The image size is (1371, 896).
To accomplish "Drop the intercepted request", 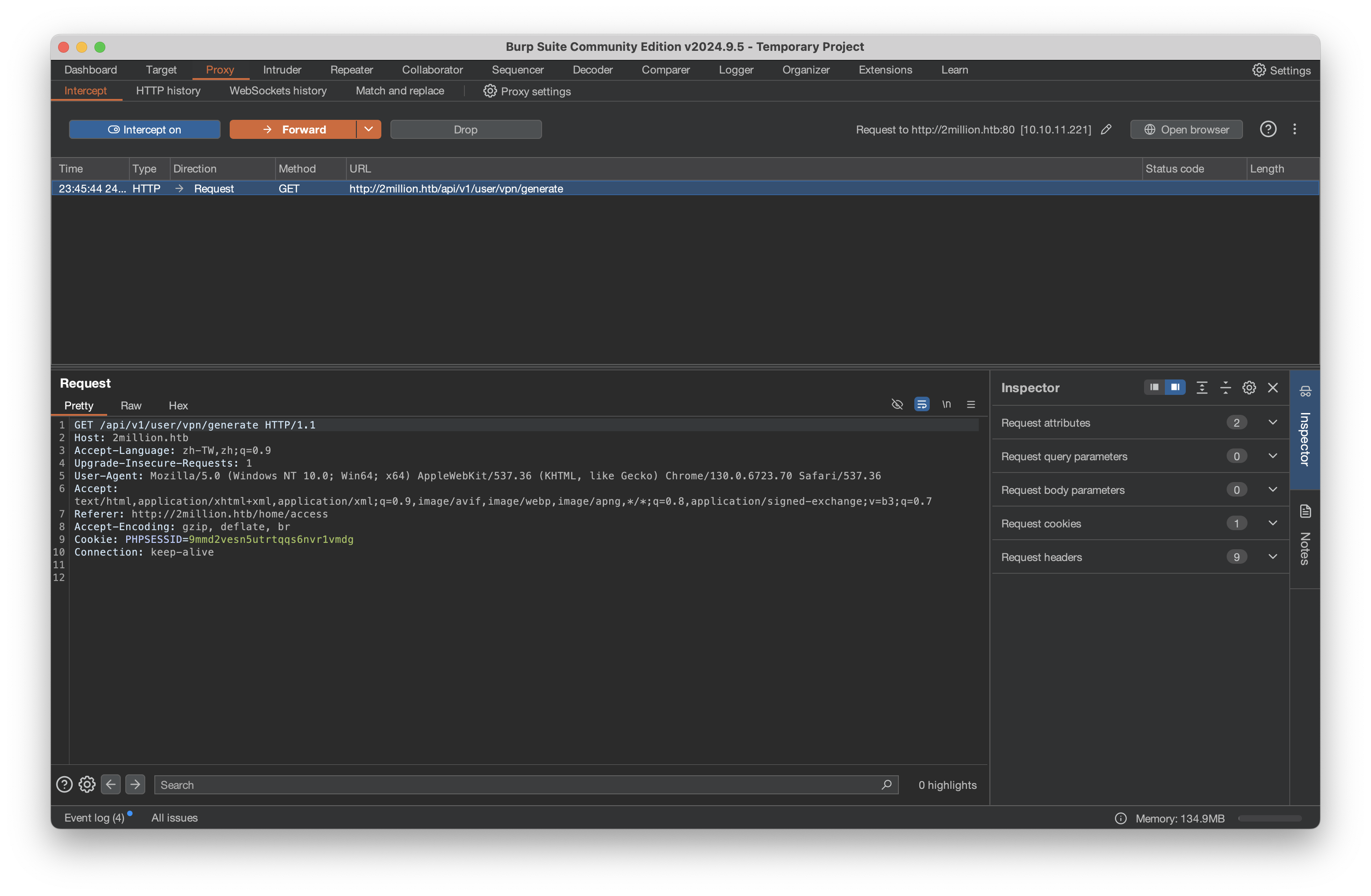I will (465, 129).
